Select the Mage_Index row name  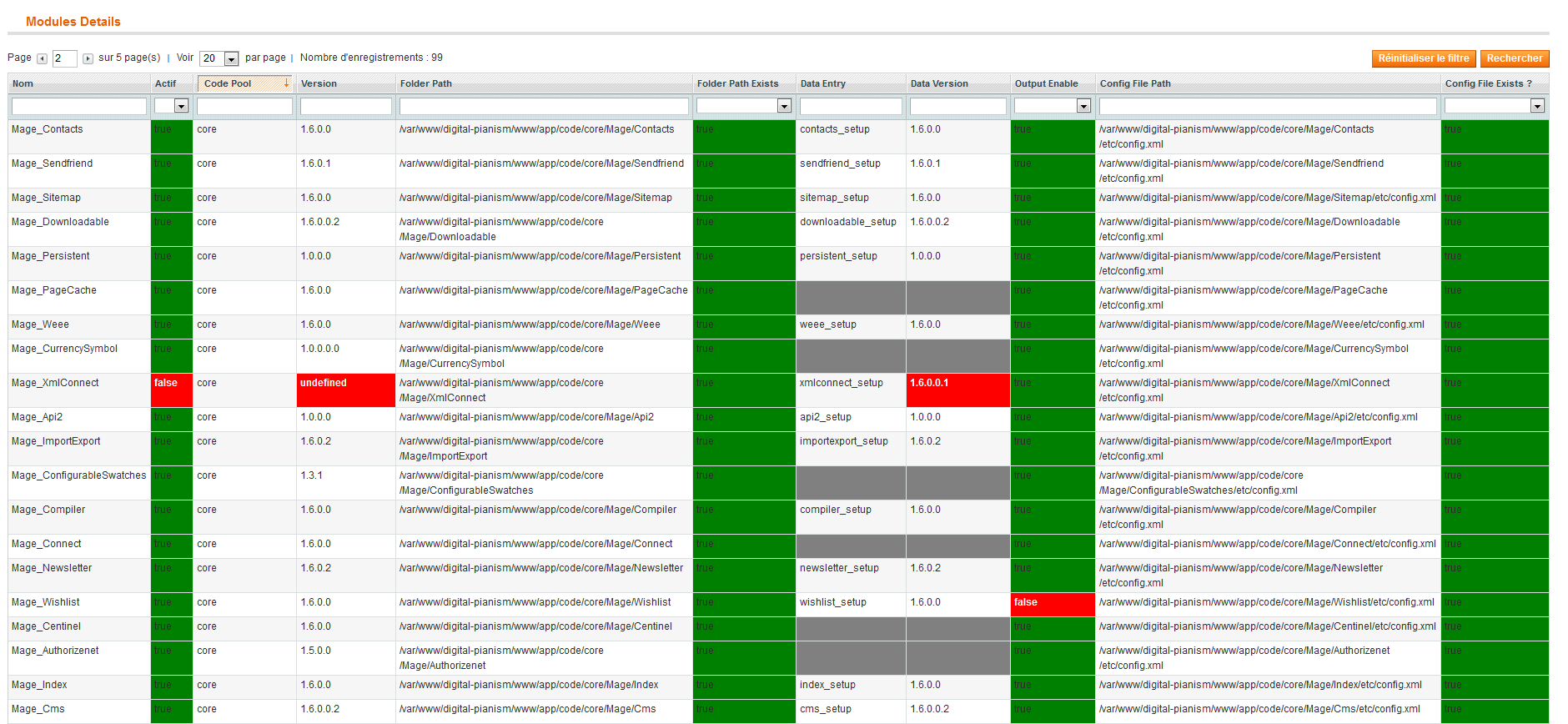pyautogui.click(x=39, y=685)
